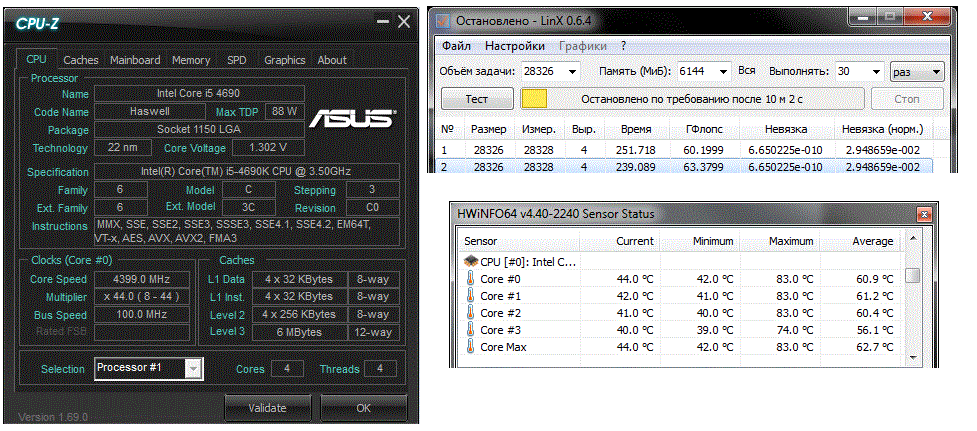The height and width of the screenshot is (431, 977).
Task: Click the Core Speed value 4399.0 MHz
Action: 142,278
